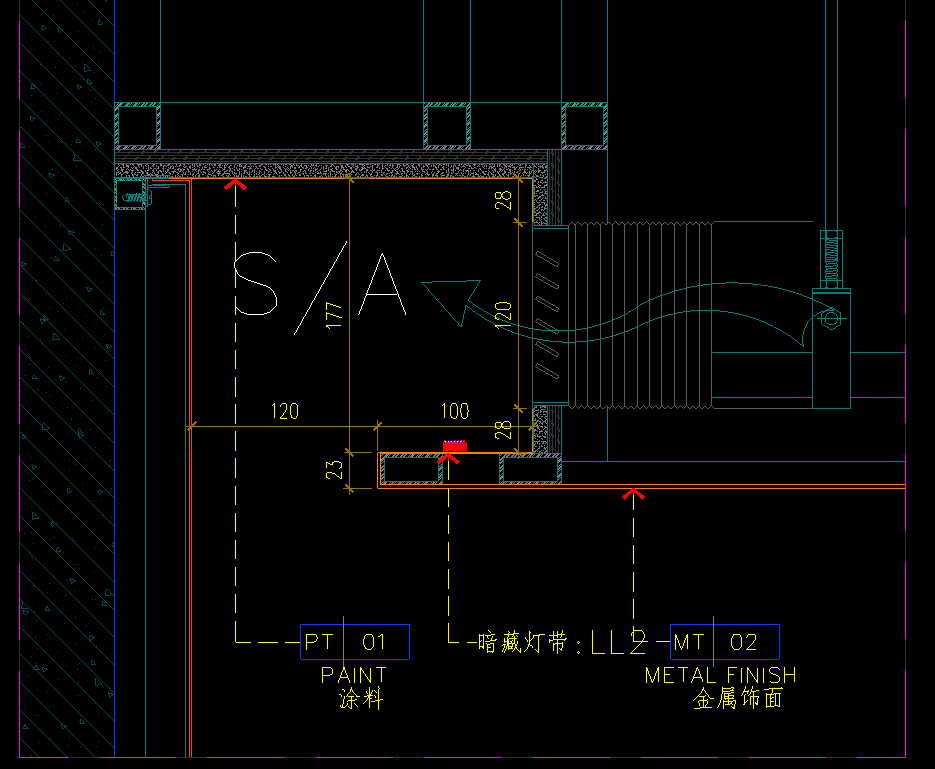Image resolution: width=935 pixels, height=769 pixels.
Task: Click the 涂料 Chinese label
Action: 361,699
